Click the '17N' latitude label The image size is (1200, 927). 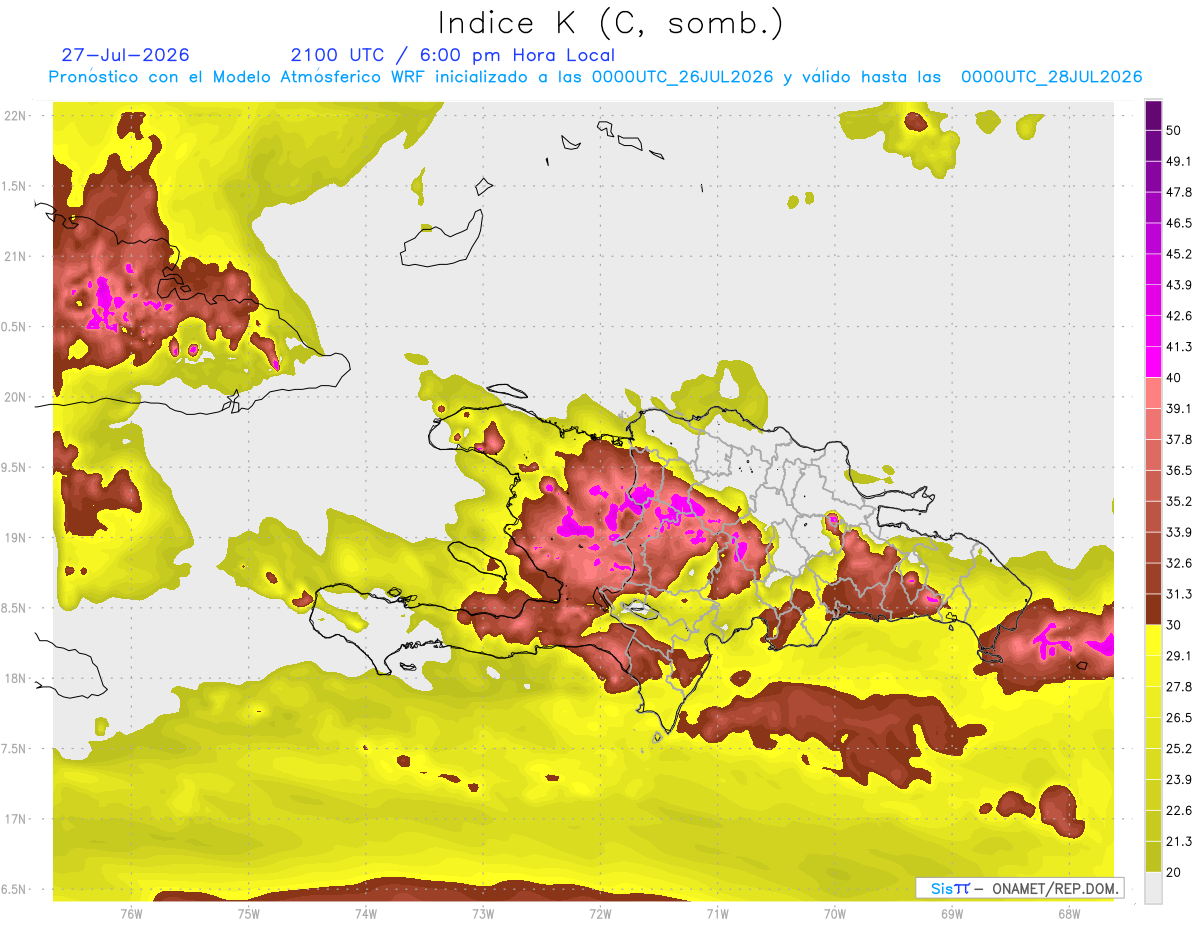point(17,819)
